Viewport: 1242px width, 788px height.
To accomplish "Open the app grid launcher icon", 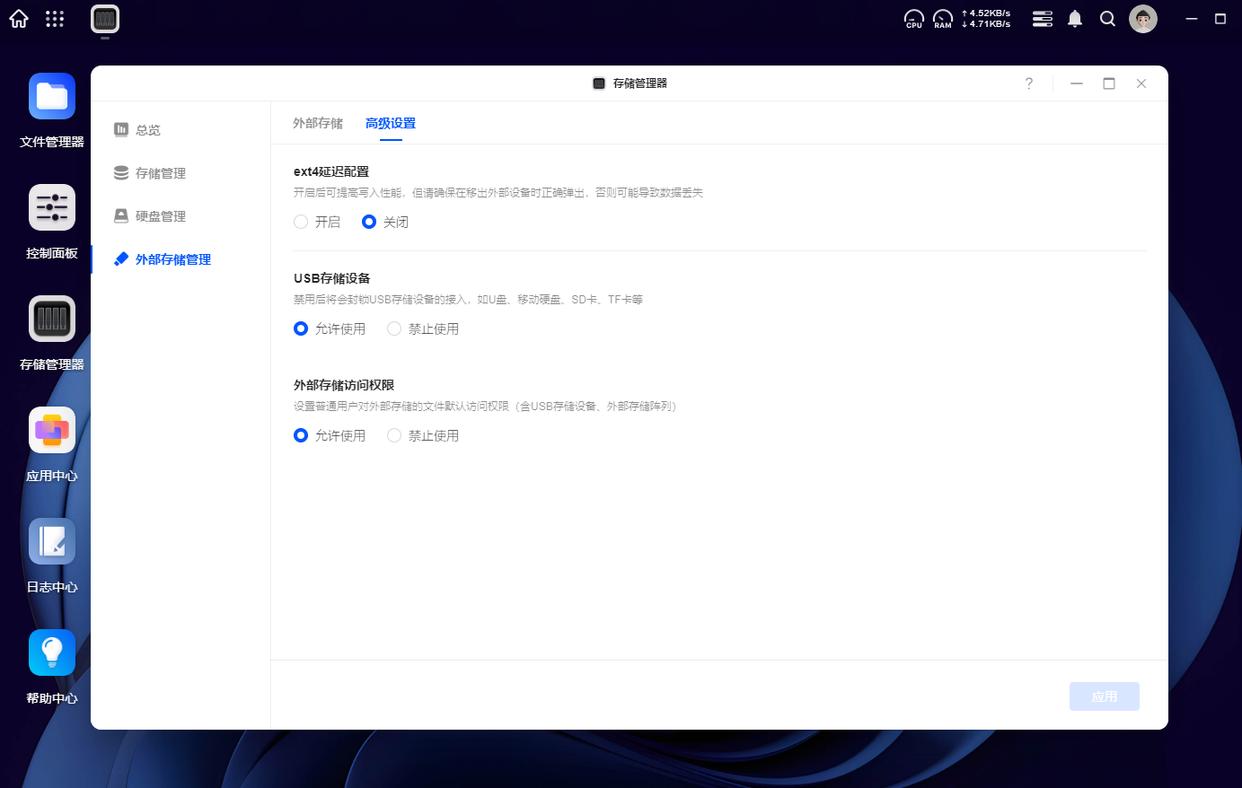I will coord(55,19).
